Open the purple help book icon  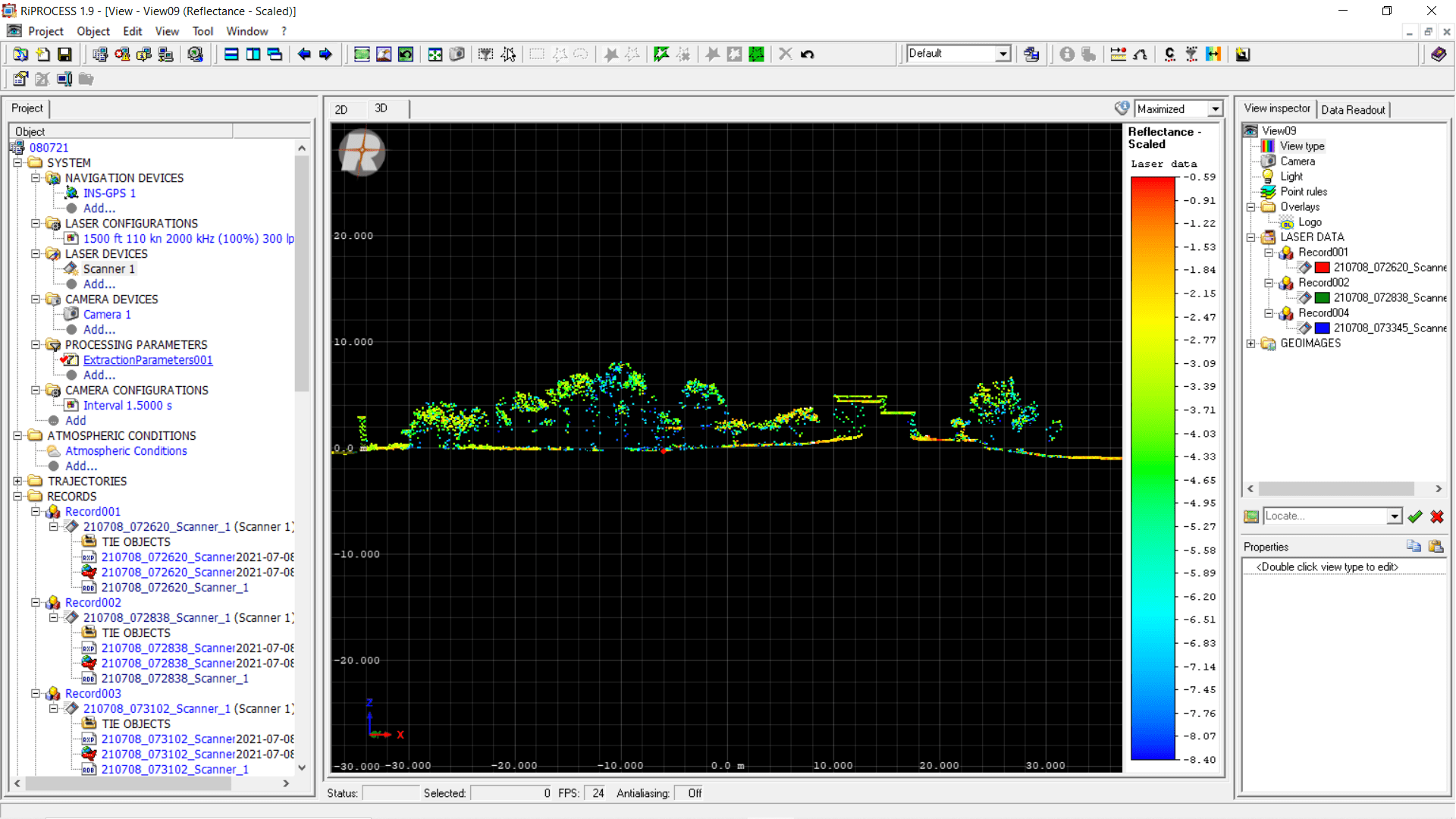[x=1438, y=54]
